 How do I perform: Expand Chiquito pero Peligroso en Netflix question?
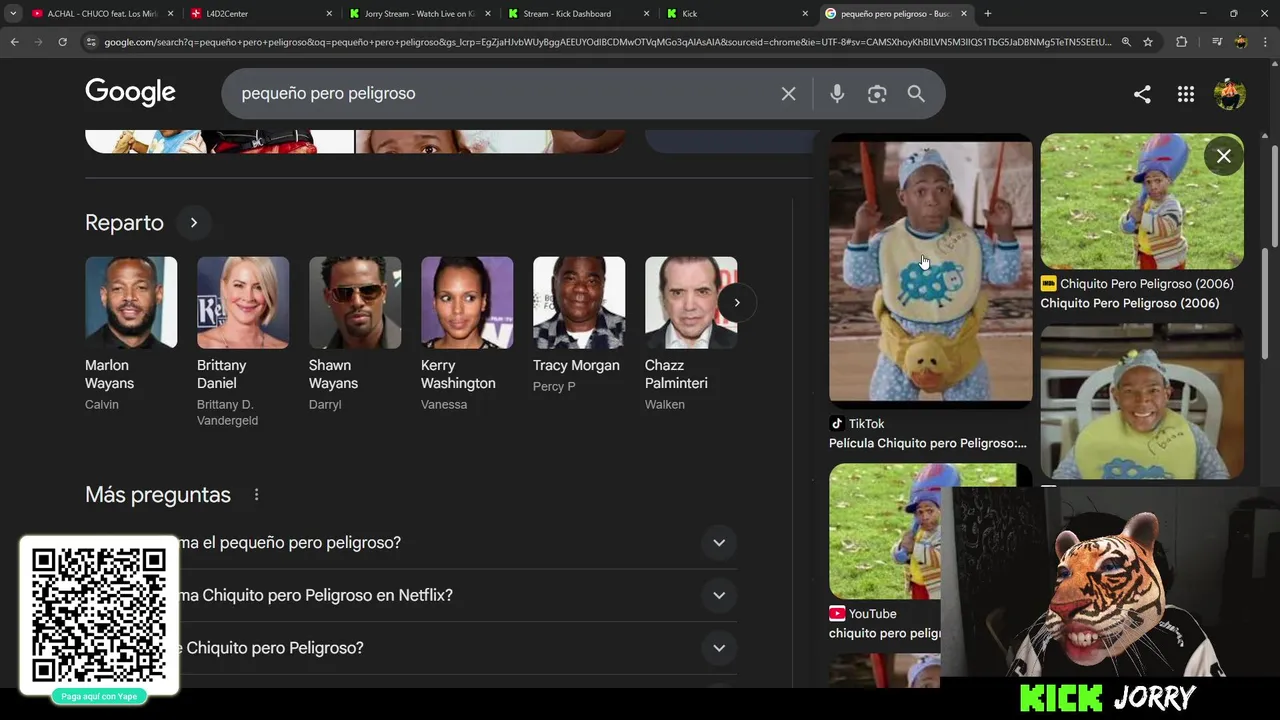coord(718,595)
